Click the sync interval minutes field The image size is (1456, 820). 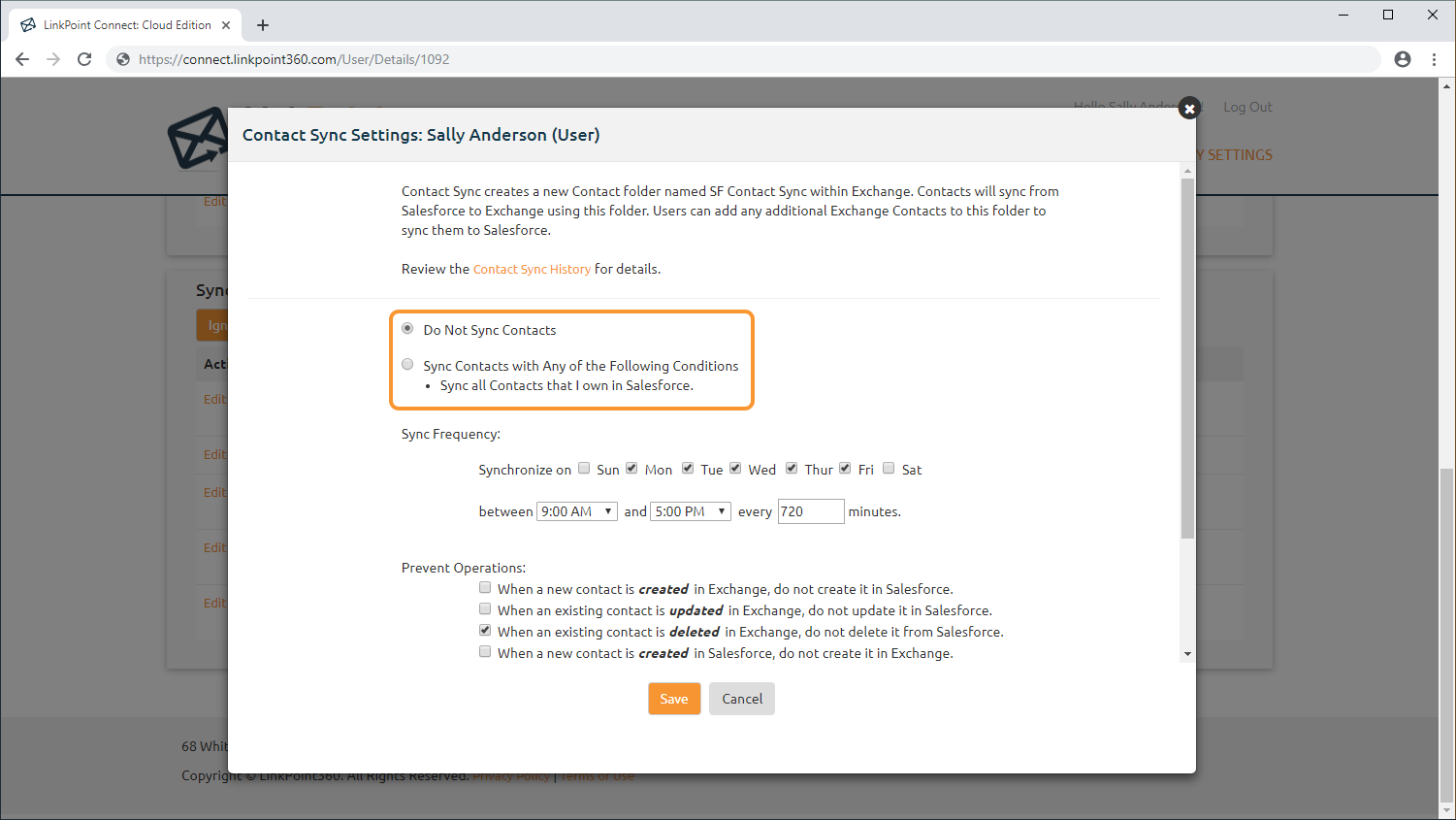pos(811,511)
